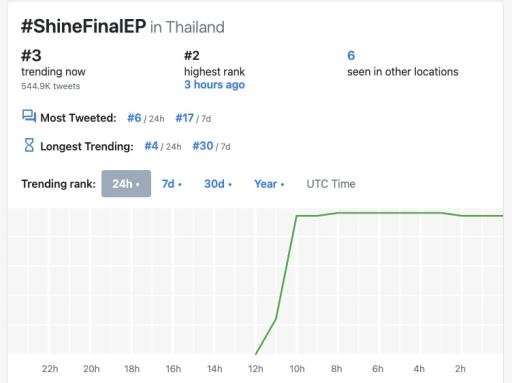Click the #6 most tweeted 24h rank
Screen dimensions: 512x383
(x=134, y=118)
